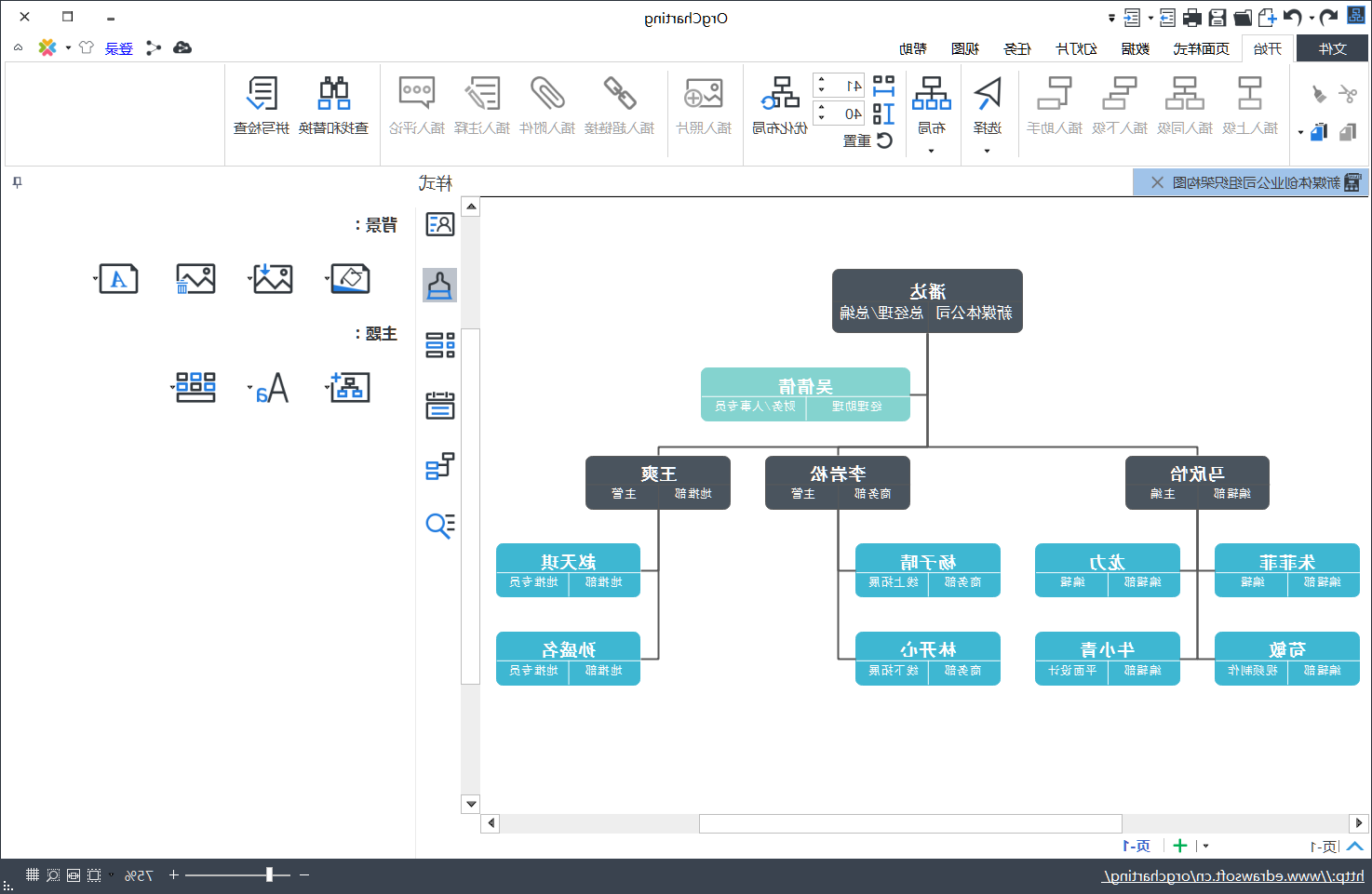Open the magnifier search sidebar panel icon
This screenshot has height=894, width=1372.
pos(440,526)
